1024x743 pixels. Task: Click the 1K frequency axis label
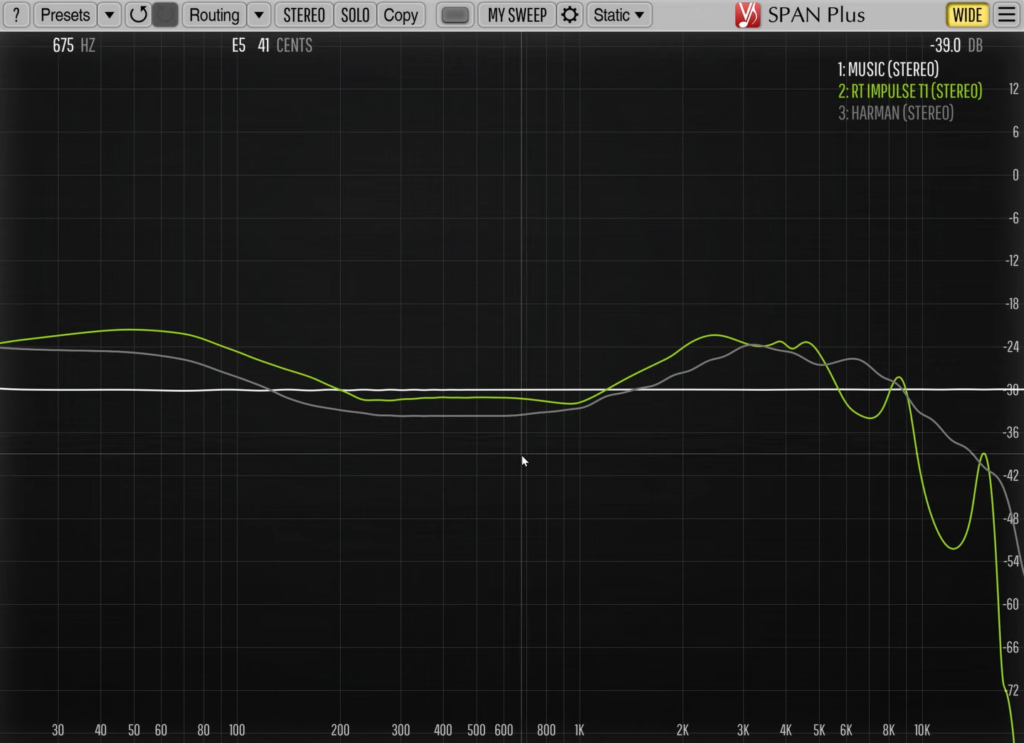click(x=579, y=730)
